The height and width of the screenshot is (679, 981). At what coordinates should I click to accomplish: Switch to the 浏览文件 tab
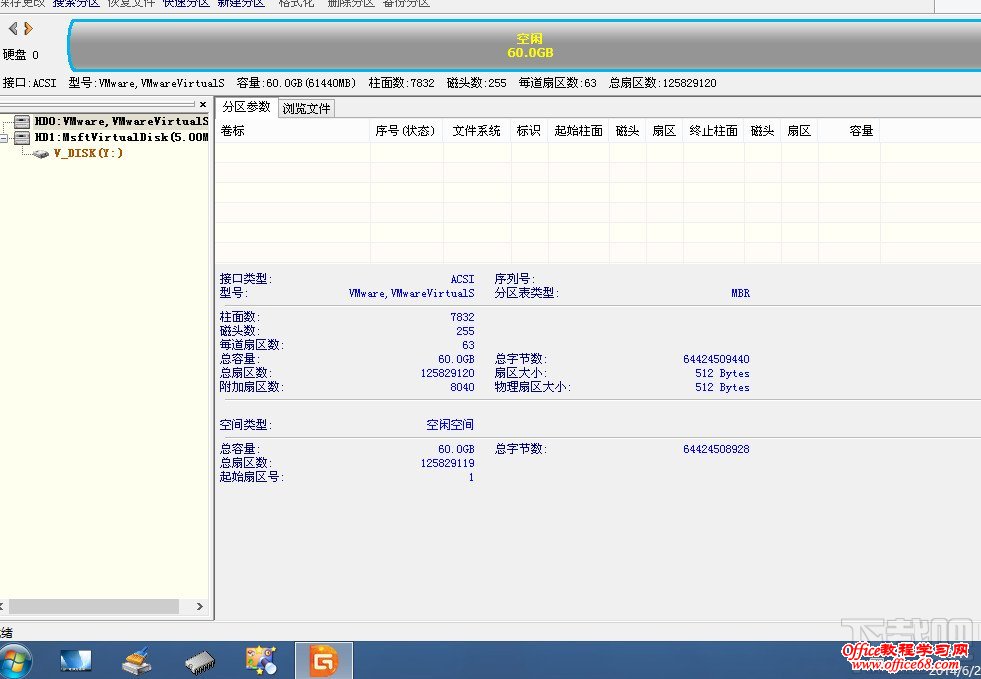pos(306,108)
